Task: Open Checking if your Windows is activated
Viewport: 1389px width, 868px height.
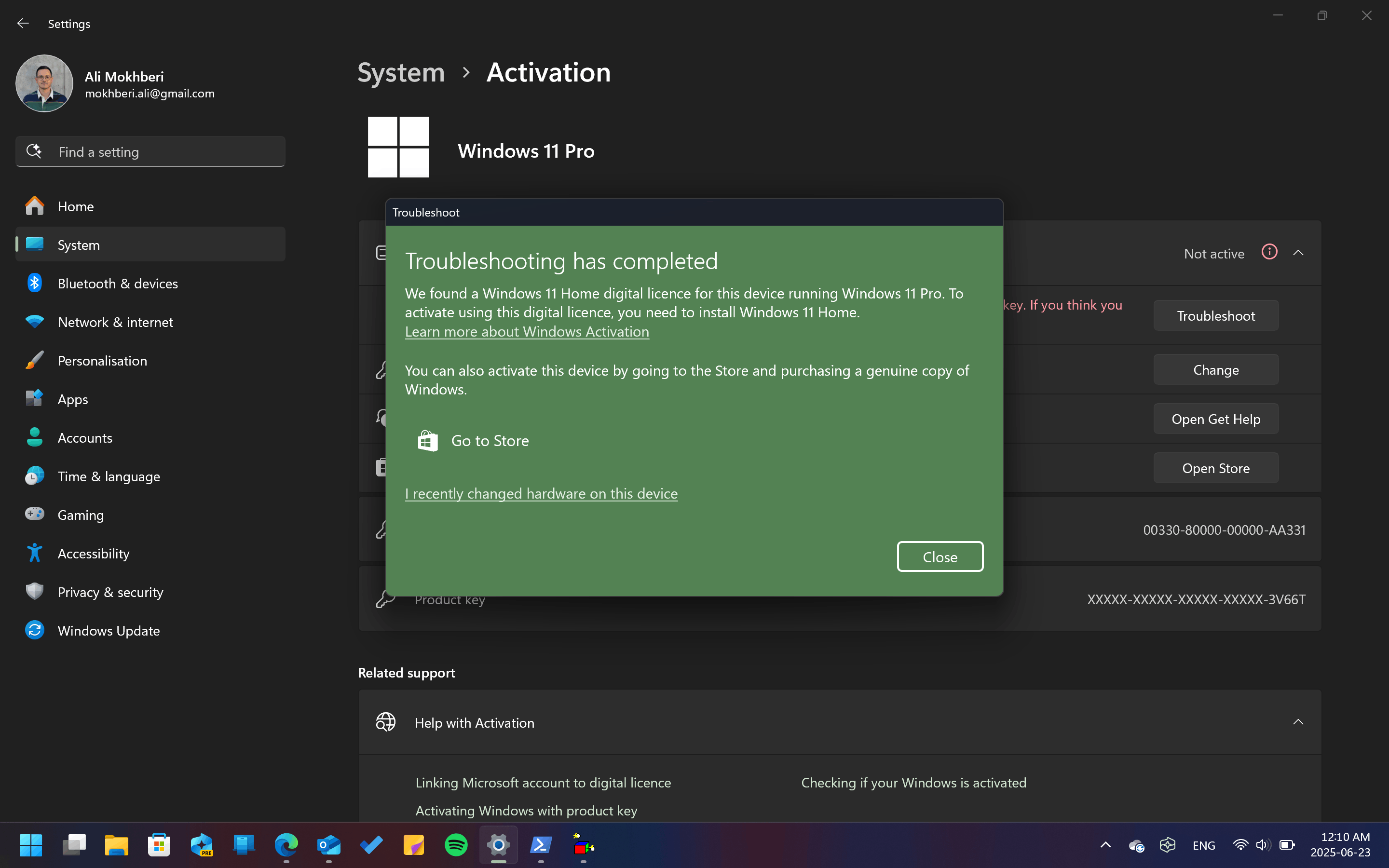Action: [914, 783]
